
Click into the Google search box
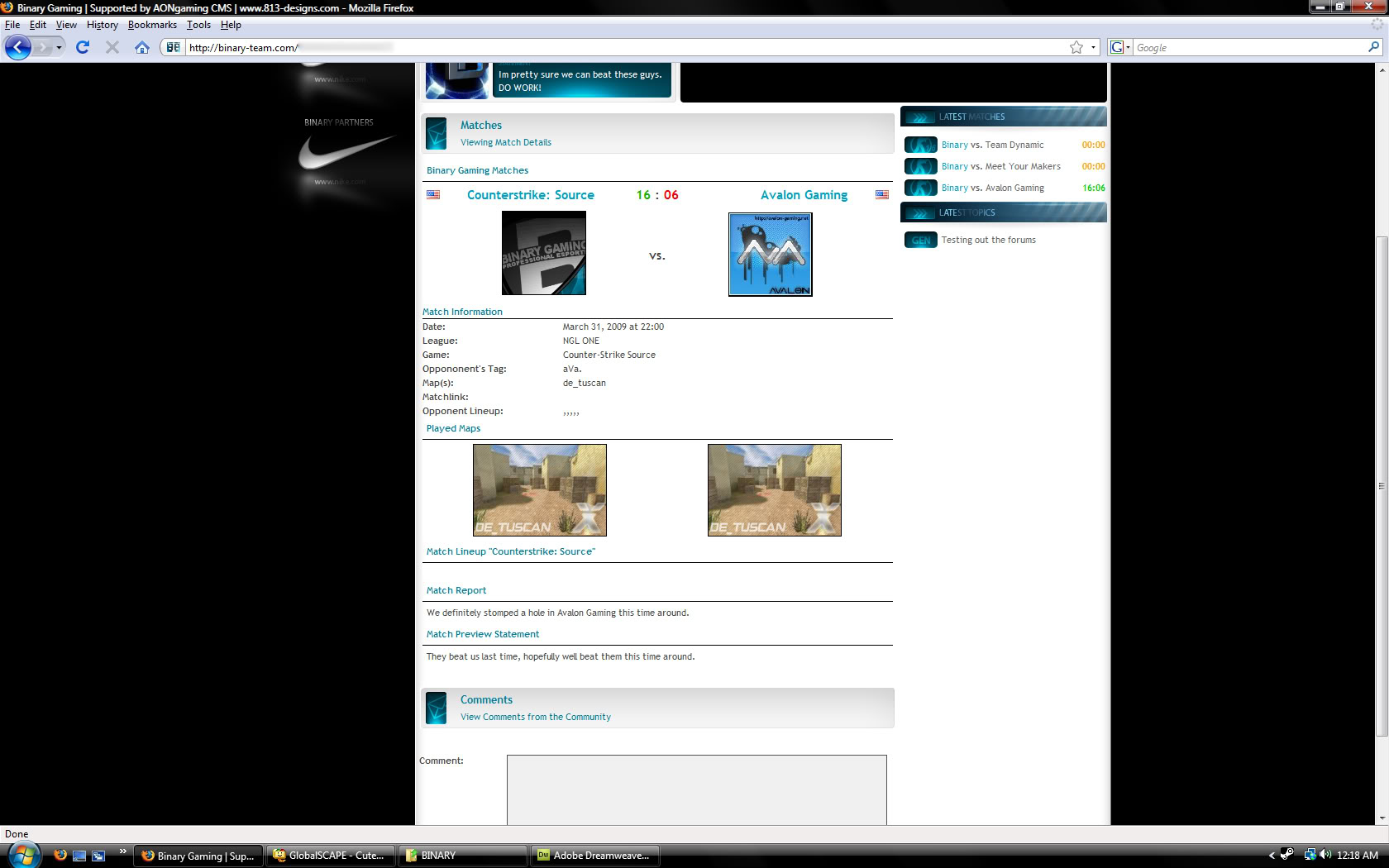click(1249, 47)
